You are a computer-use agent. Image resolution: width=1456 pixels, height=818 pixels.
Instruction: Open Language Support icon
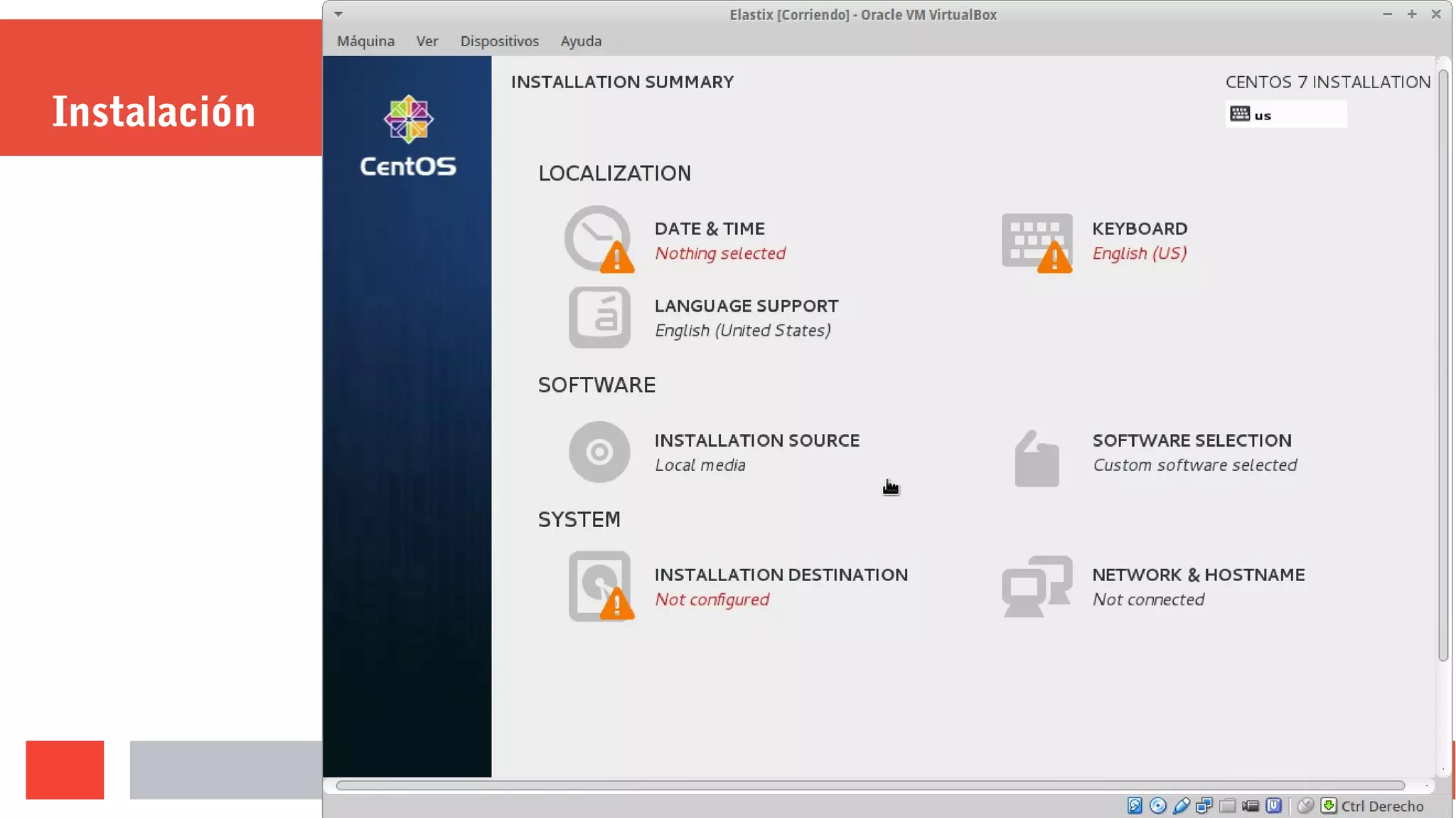click(x=599, y=317)
